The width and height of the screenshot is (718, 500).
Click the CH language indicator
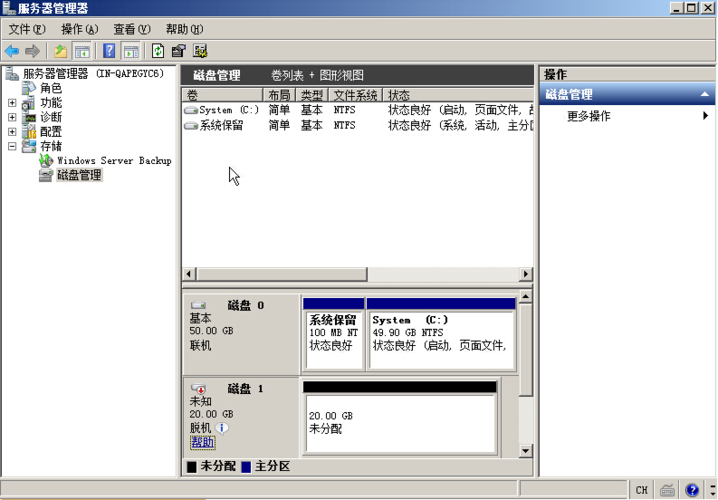coord(642,490)
